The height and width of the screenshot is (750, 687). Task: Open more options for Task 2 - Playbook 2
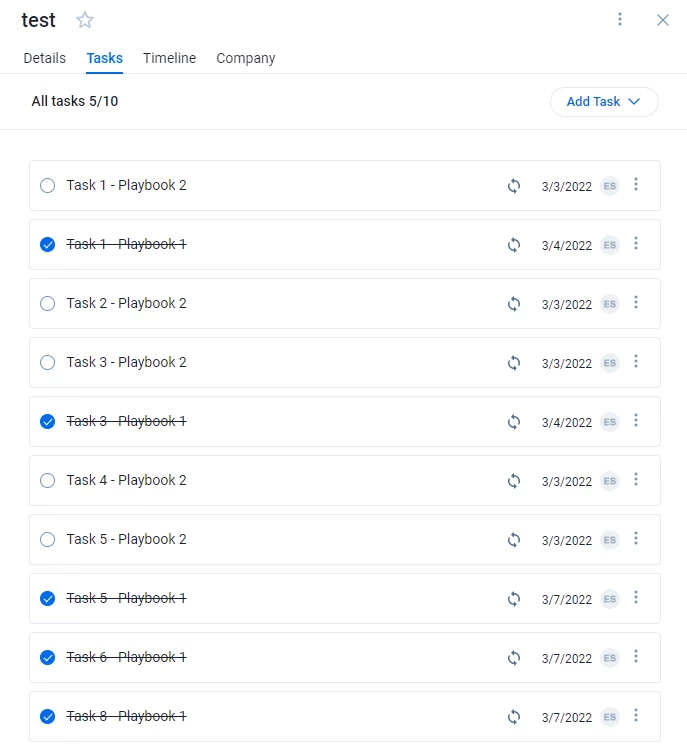[x=636, y=302]
